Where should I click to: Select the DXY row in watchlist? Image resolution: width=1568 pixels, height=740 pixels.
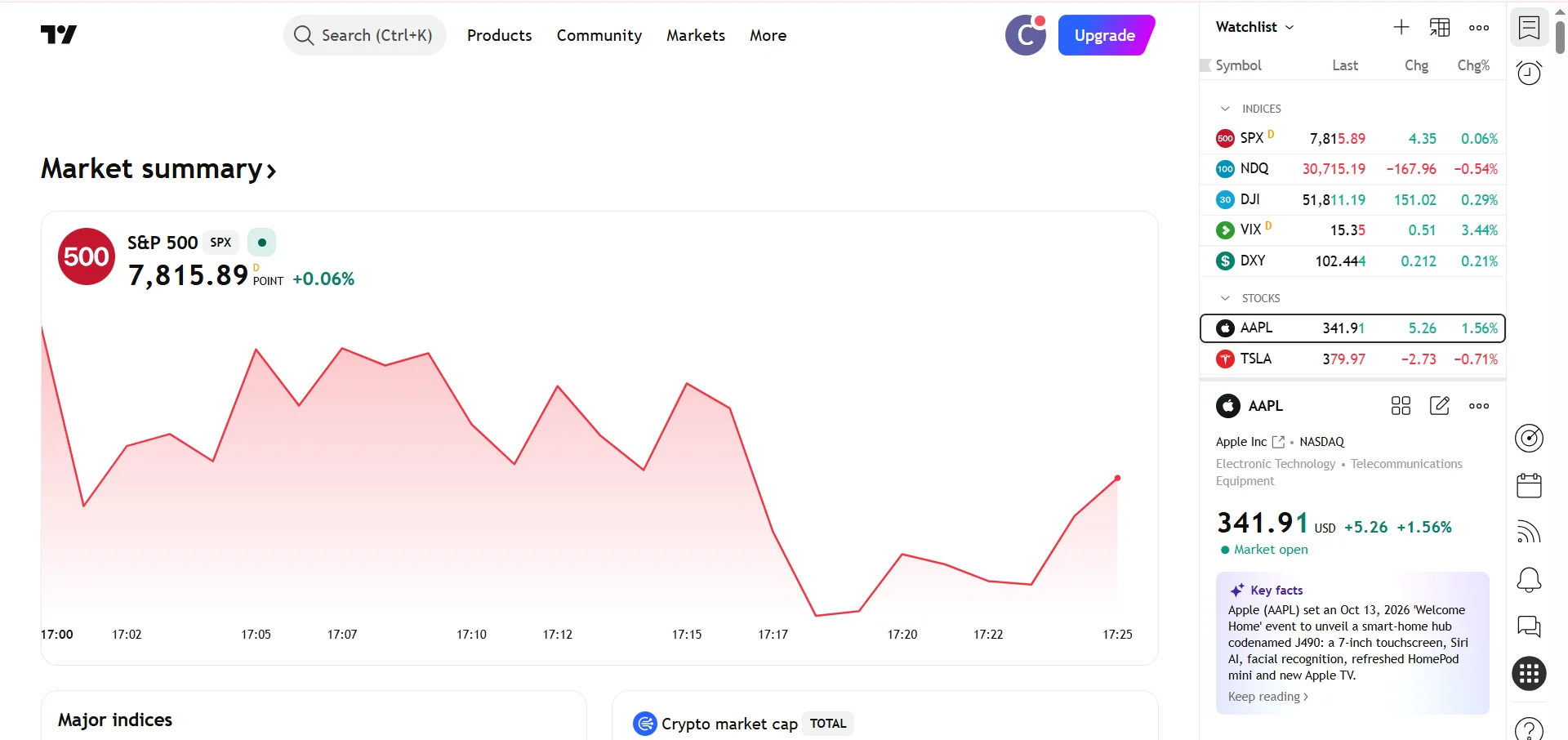(1352, 261)
